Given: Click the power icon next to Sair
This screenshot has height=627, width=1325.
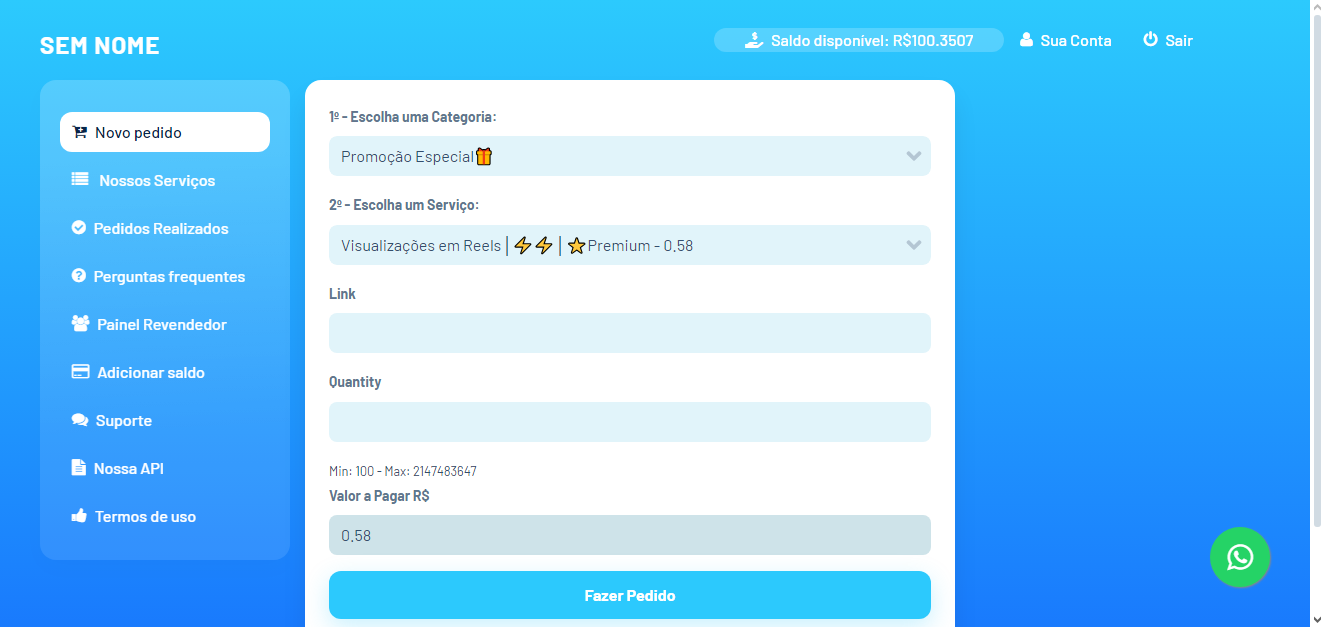Looking at the screenshot, I should coord(1150,40).
